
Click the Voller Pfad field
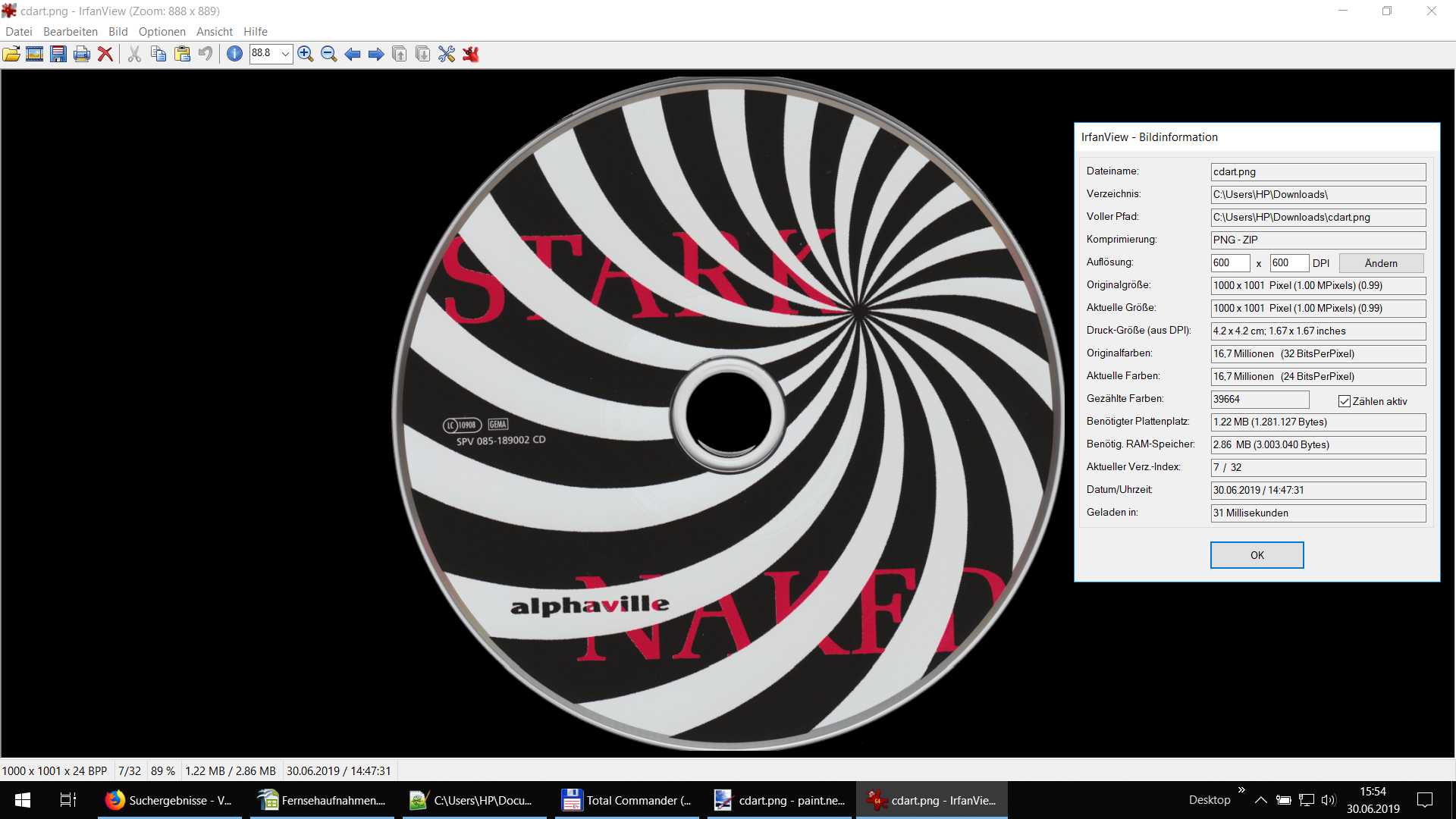click(x=1318, y=218)
